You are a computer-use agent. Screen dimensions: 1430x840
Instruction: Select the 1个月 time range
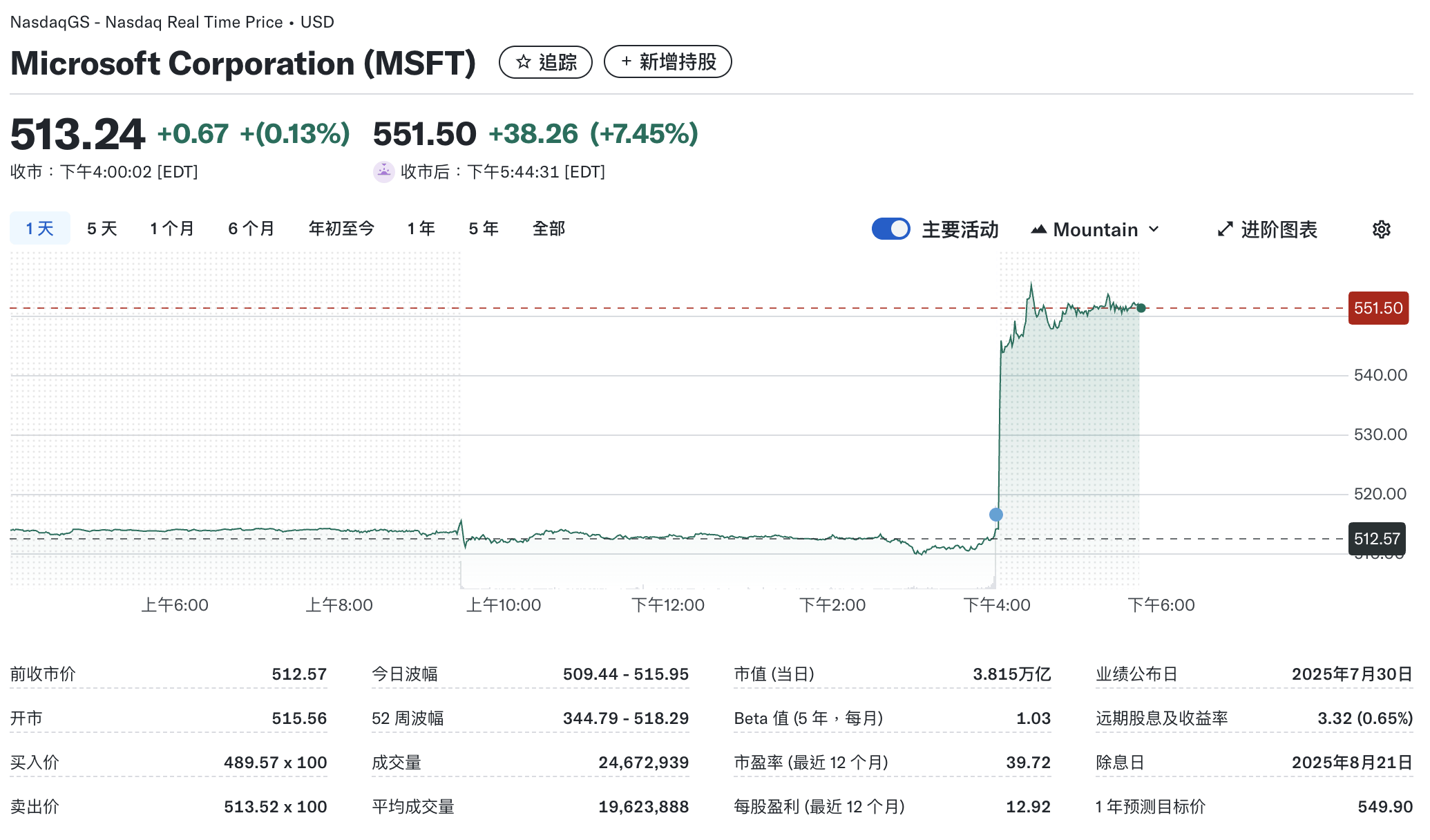171,228
